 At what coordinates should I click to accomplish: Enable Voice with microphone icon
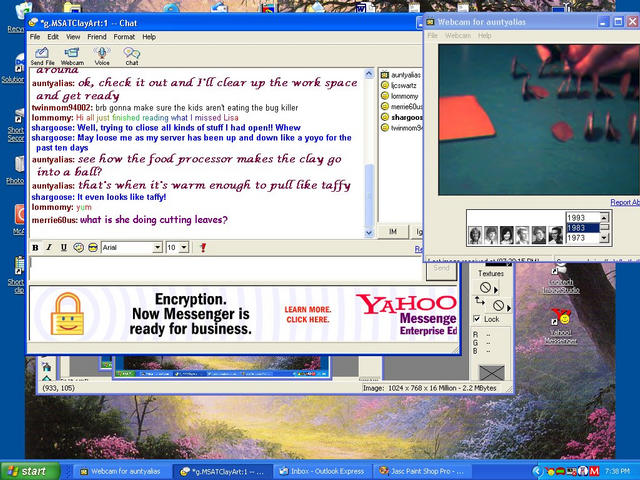102,56
